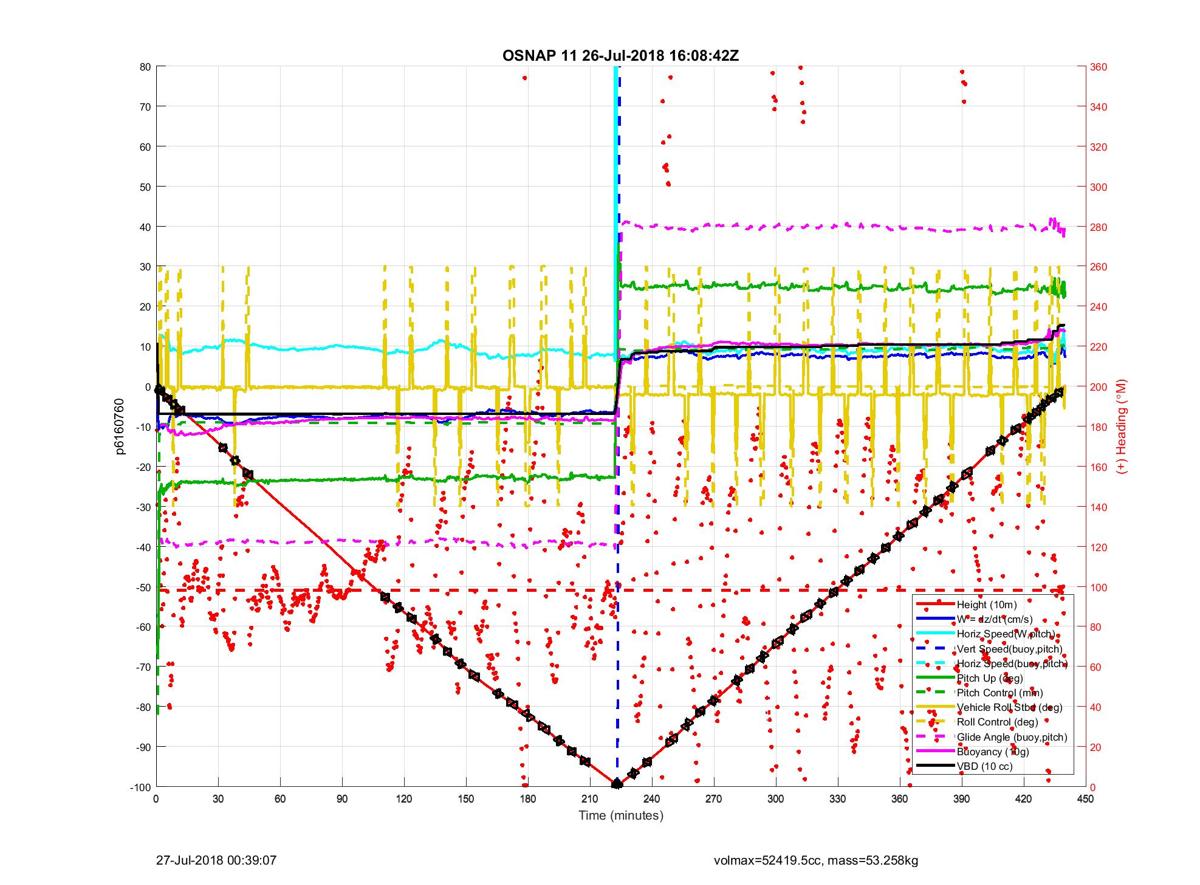
Task: Select the Vert Speed(buoy,pitch) legend entry
Action: tap(1011, 648)
